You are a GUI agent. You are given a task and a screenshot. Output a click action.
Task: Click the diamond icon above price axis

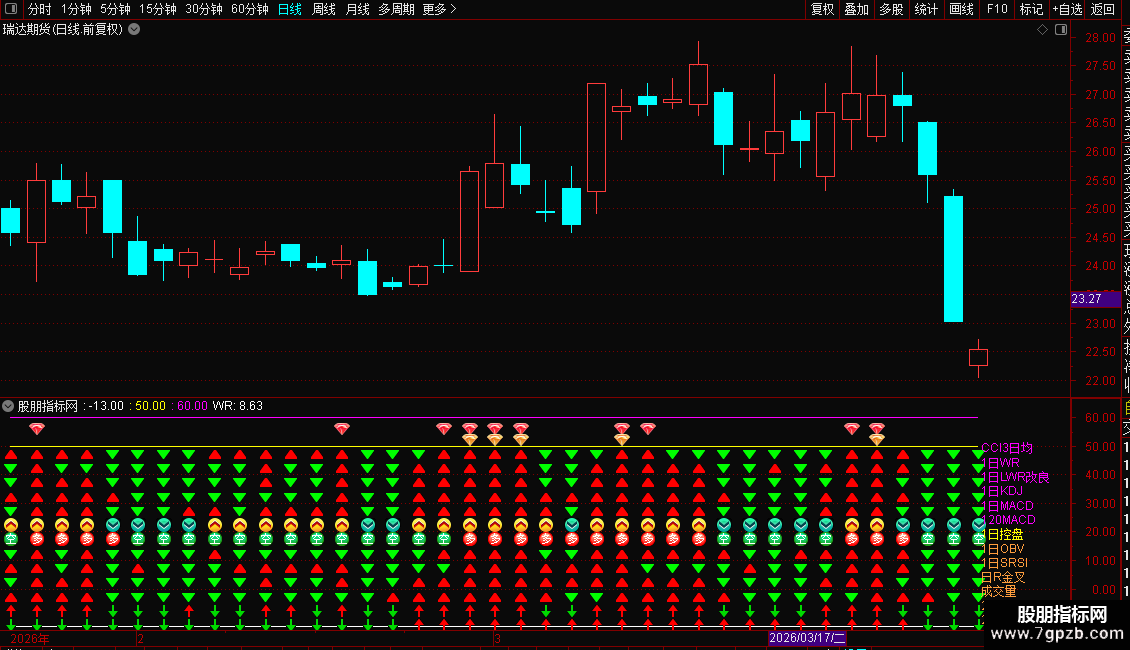pyautogui.click(x=1042, y=30)
